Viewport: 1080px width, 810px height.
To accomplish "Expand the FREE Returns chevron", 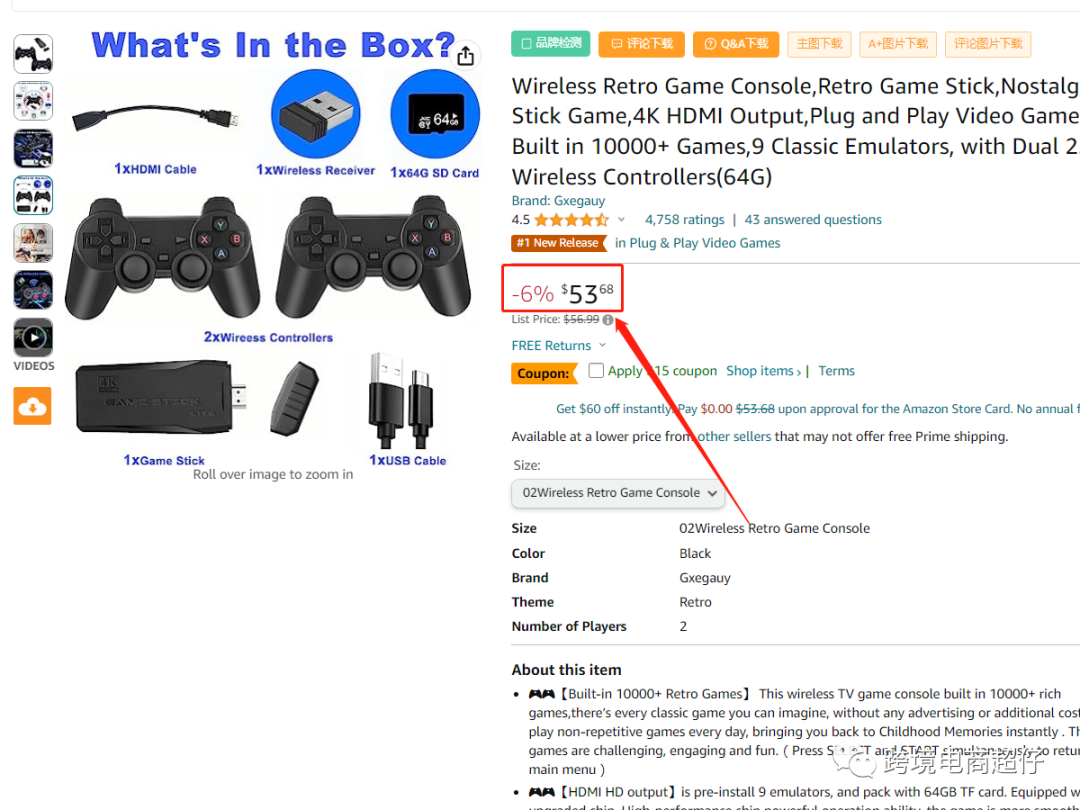I will click(x=603, y=345).
